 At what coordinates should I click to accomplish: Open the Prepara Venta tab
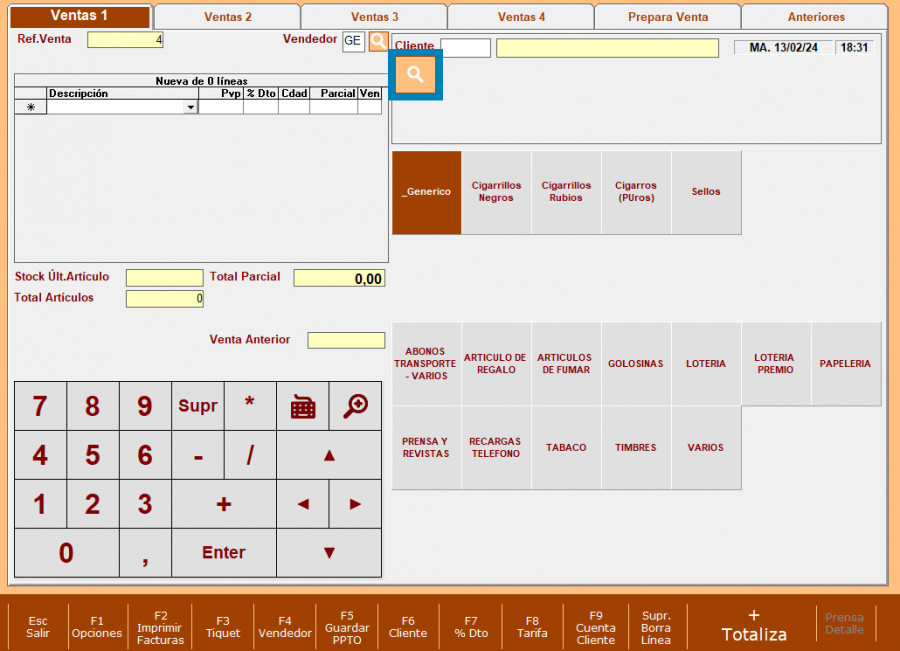tap(667, 17)
